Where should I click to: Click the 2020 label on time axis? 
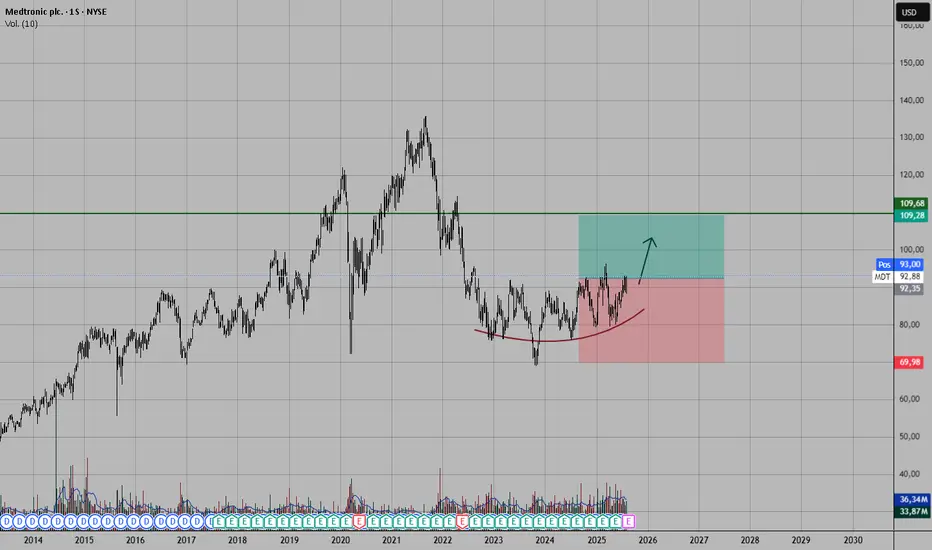click(x=341, y=540)
